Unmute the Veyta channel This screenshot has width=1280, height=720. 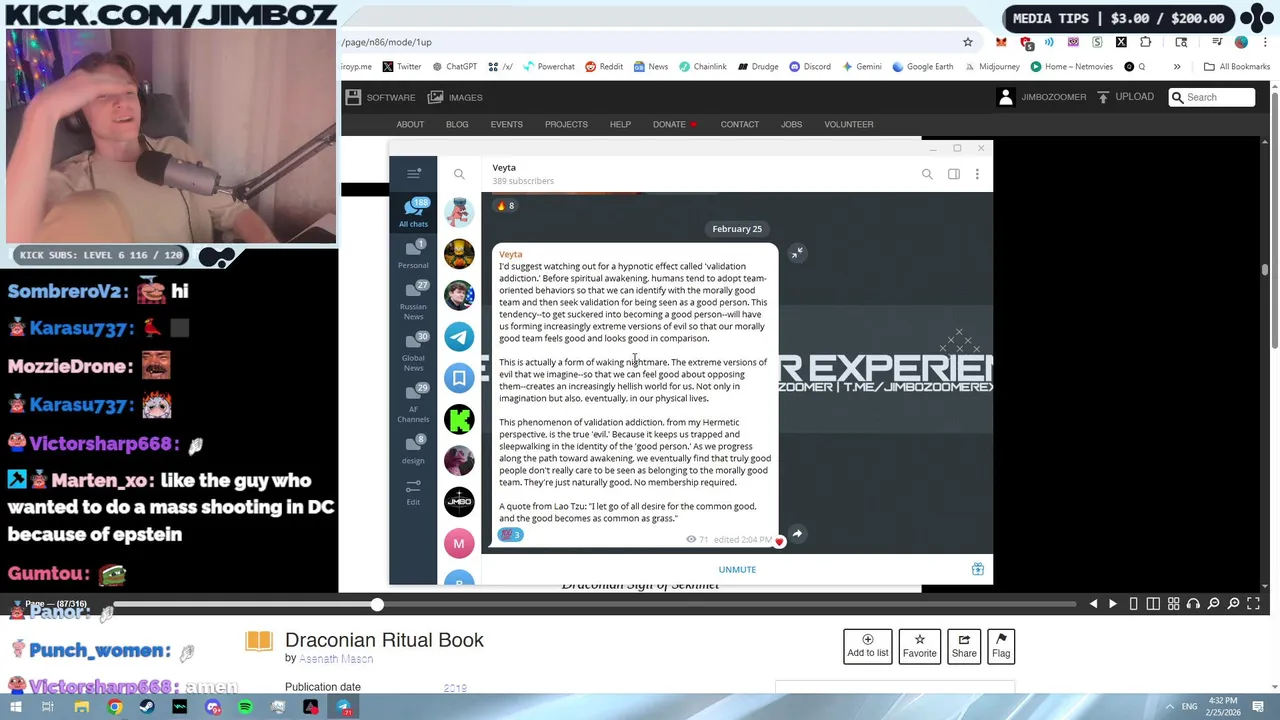(x=737, y=570)
